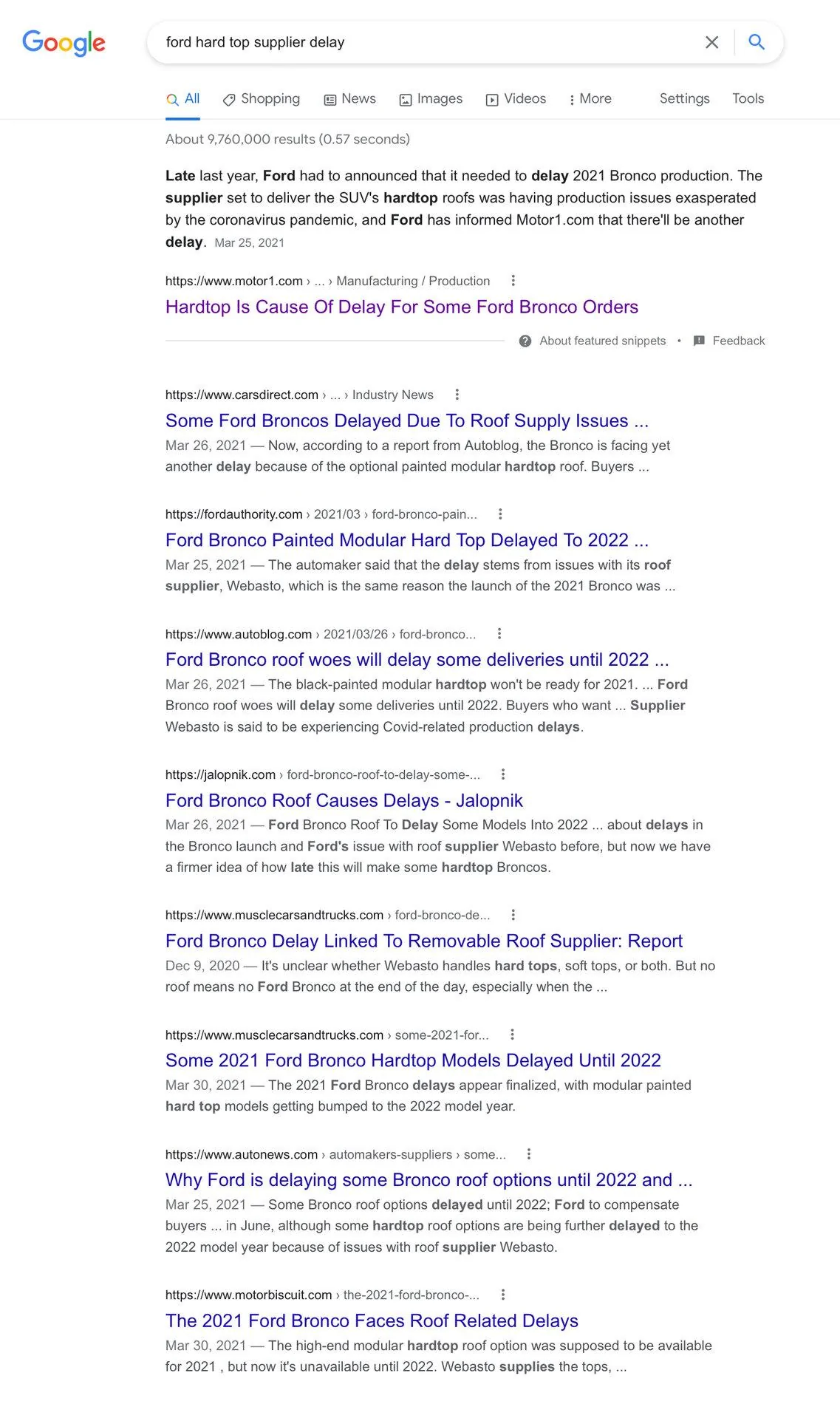Click the Images tab picture icon
Screen dimensions: 840x1404
(406, 100)
